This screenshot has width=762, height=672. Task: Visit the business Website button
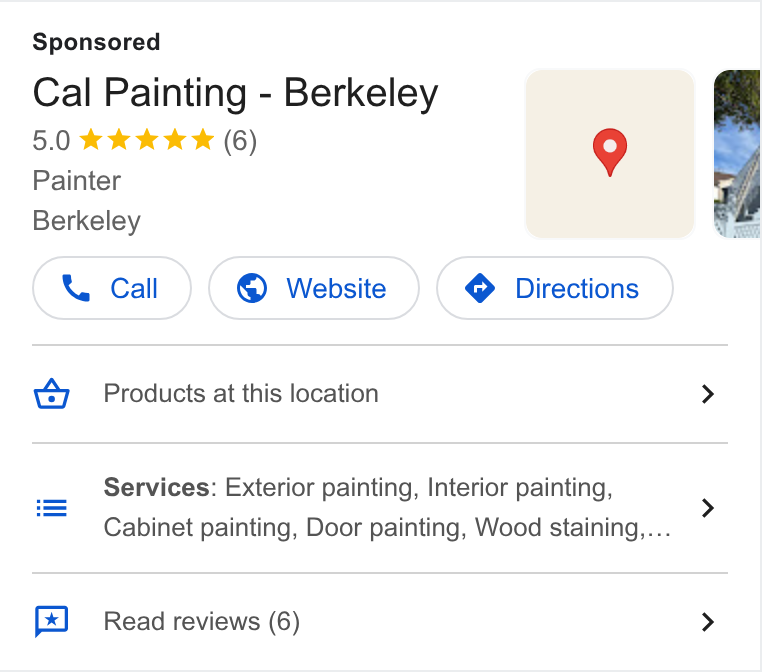(313, 288)
